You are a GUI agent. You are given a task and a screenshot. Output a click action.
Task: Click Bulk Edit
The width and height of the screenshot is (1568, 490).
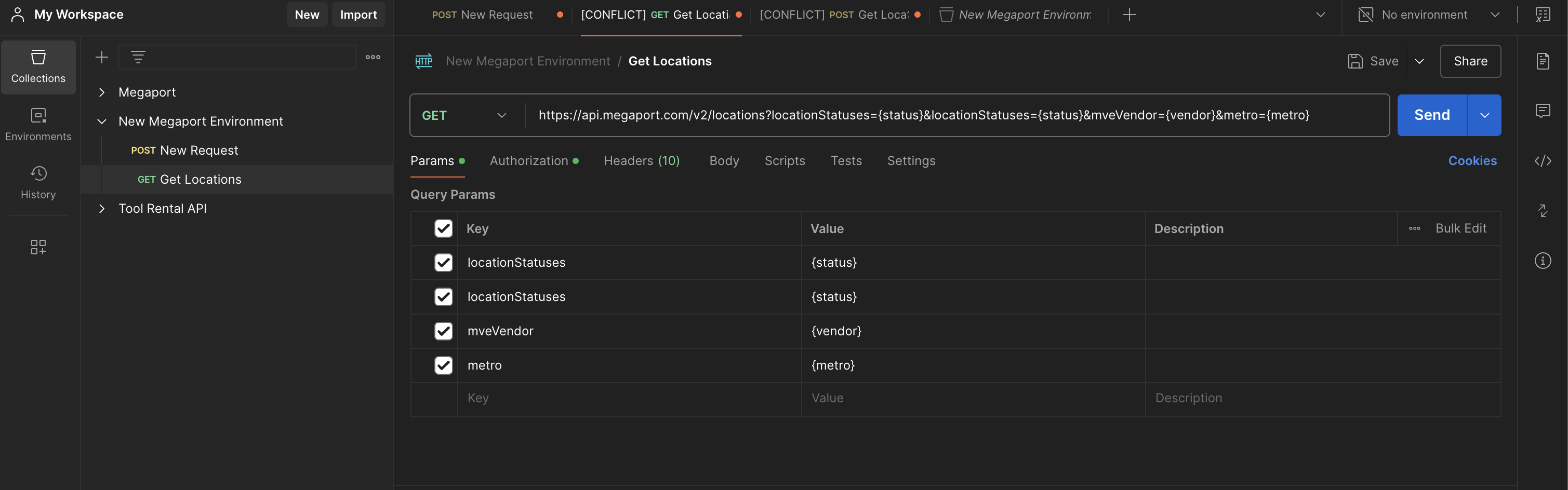1460,228
